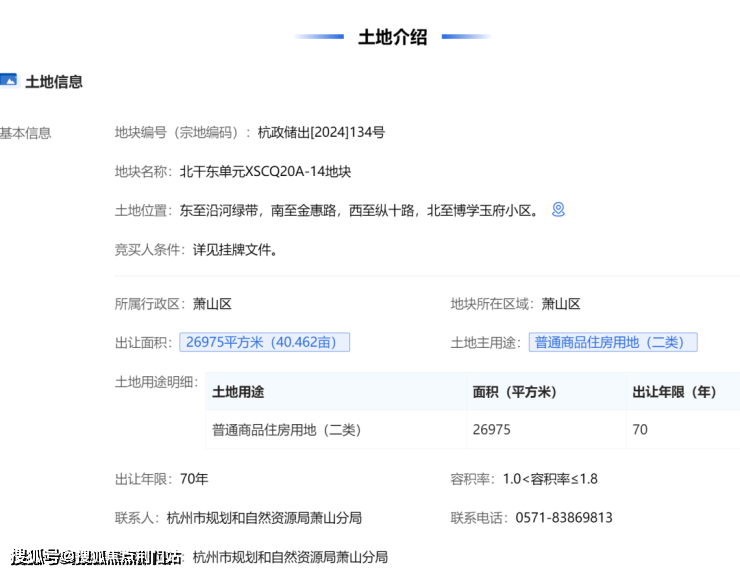The height and width of the screenshot is (574, 740).
Task: Click the 面积 (平方米) column header
Action: (514, 392)
